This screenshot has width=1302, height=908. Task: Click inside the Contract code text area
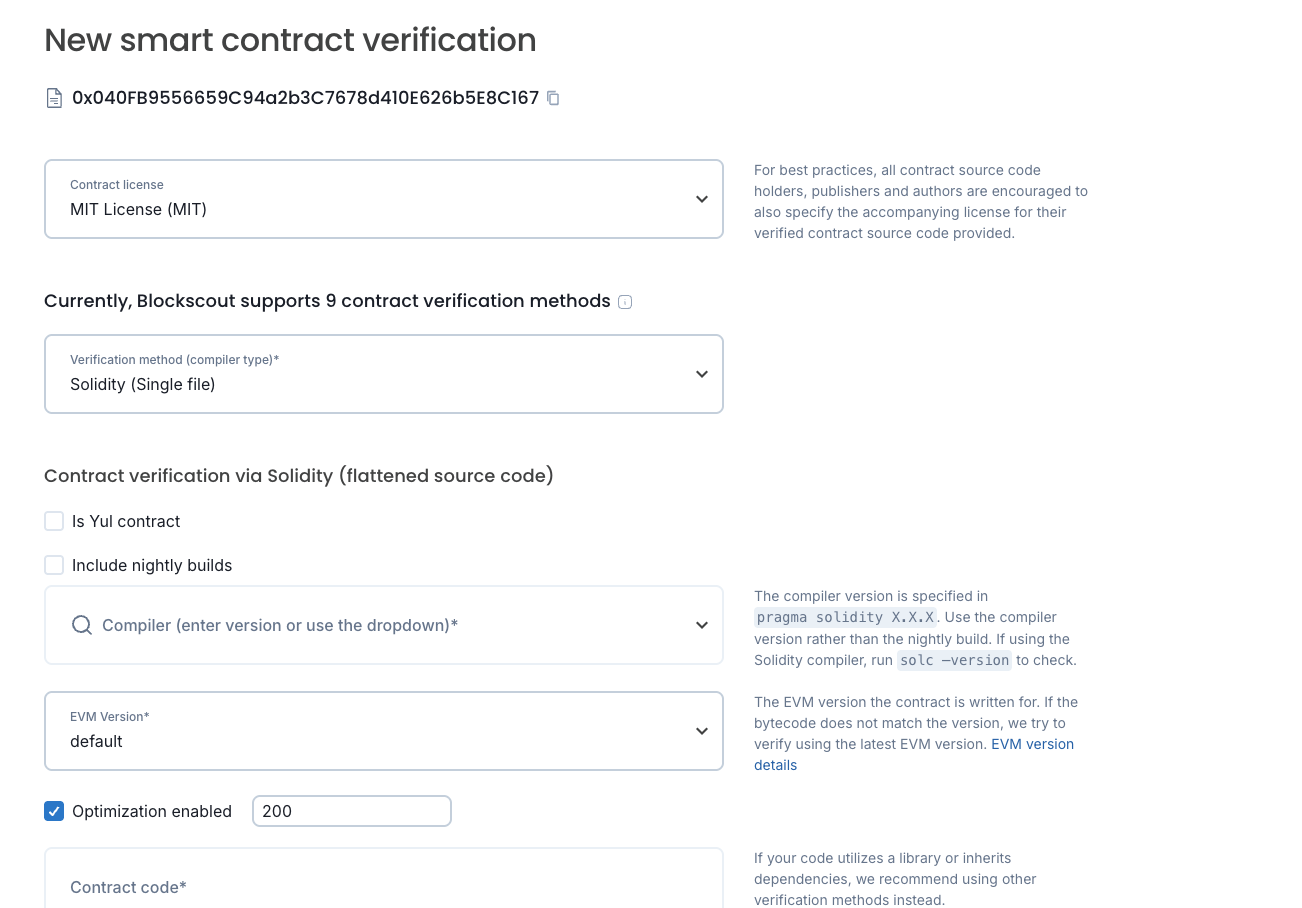384,887
